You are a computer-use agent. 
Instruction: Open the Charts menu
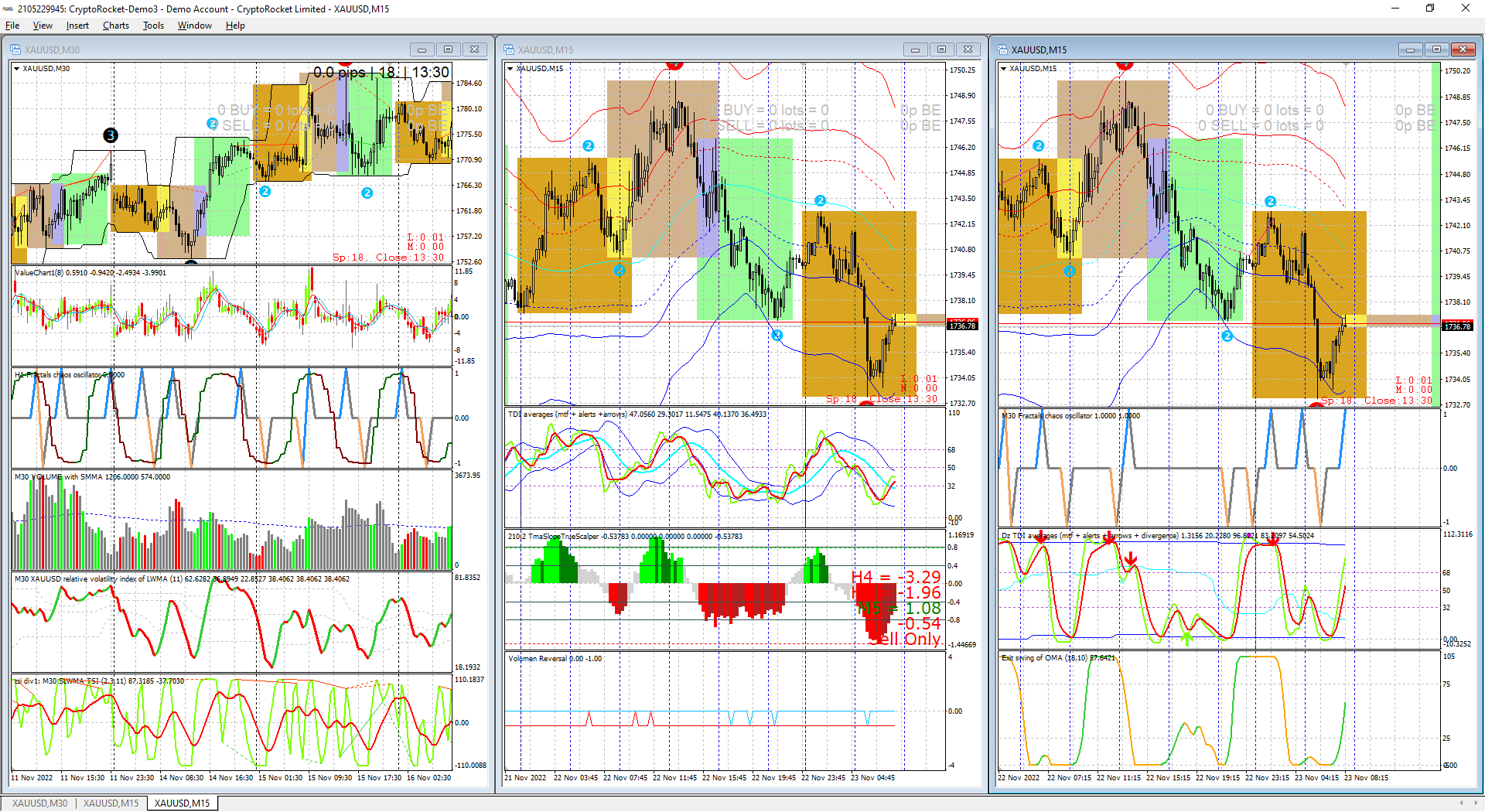click(116, 26)
